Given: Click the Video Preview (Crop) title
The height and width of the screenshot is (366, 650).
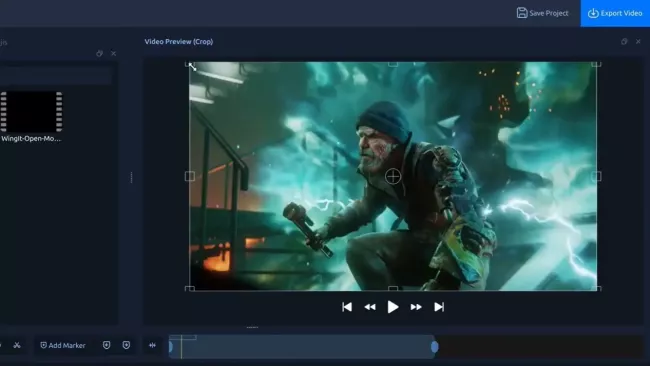Looking at the screenshot, I should [x=179, y=41].
